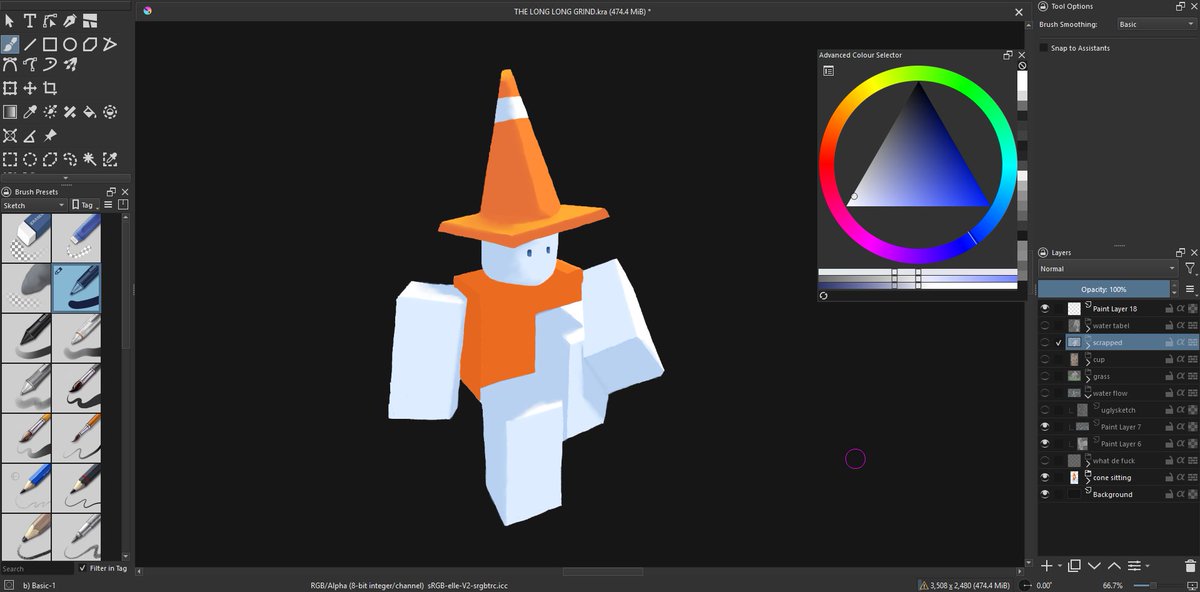Screen dimensions: 1200x592
Task: Hide Paint Layer 7
Action: (1045, 427)
